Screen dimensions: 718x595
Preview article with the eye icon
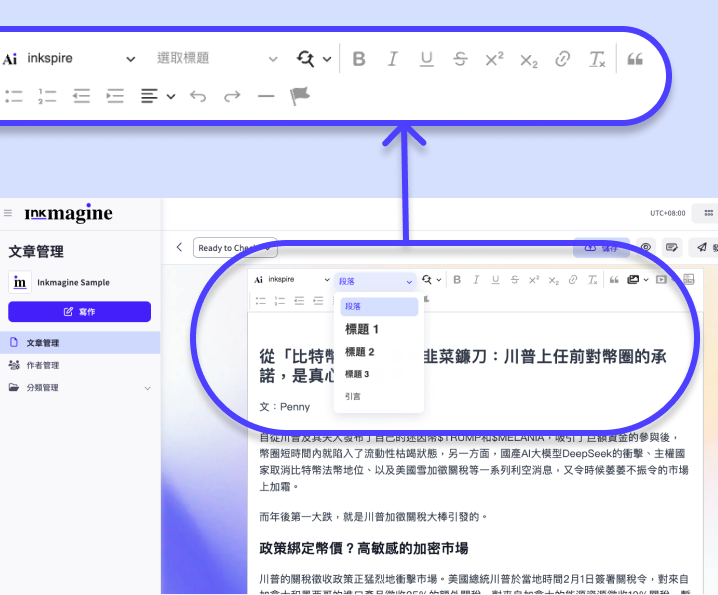pyautogui.click(x=646, y=247)
